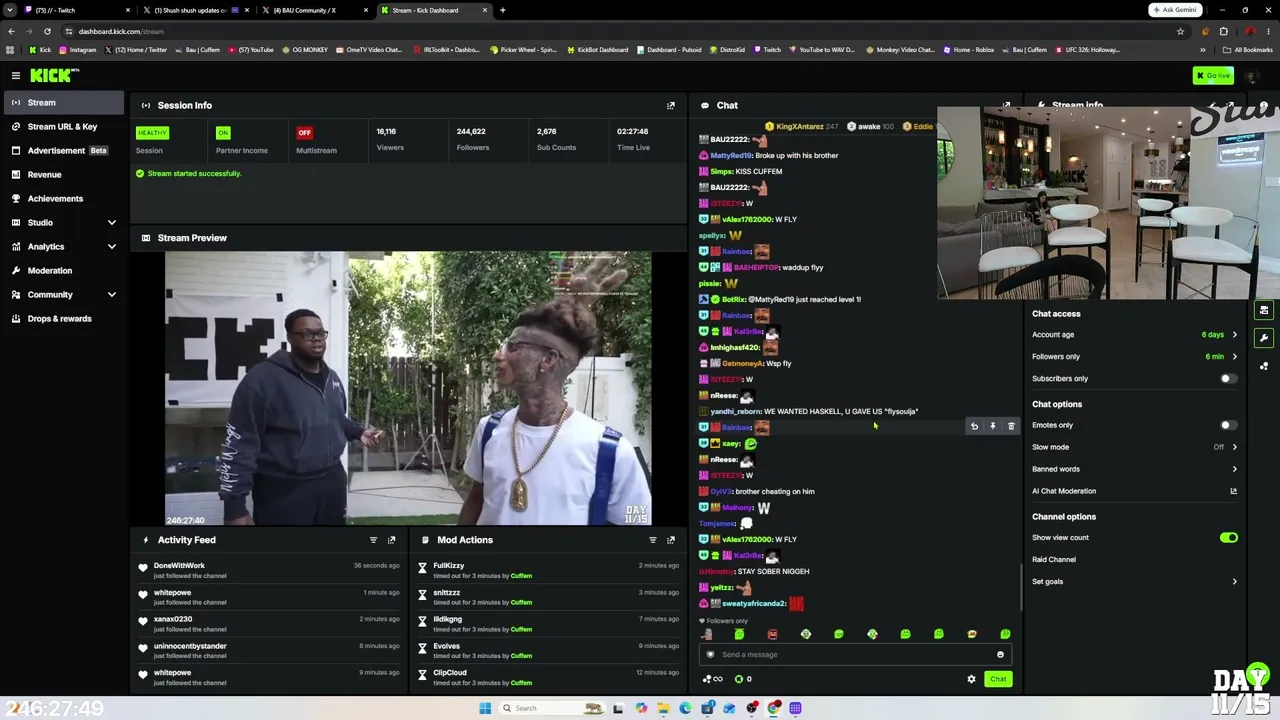Open the Raid Channel option
This screenshot has height=720, width=1280.
[1054, 560]
